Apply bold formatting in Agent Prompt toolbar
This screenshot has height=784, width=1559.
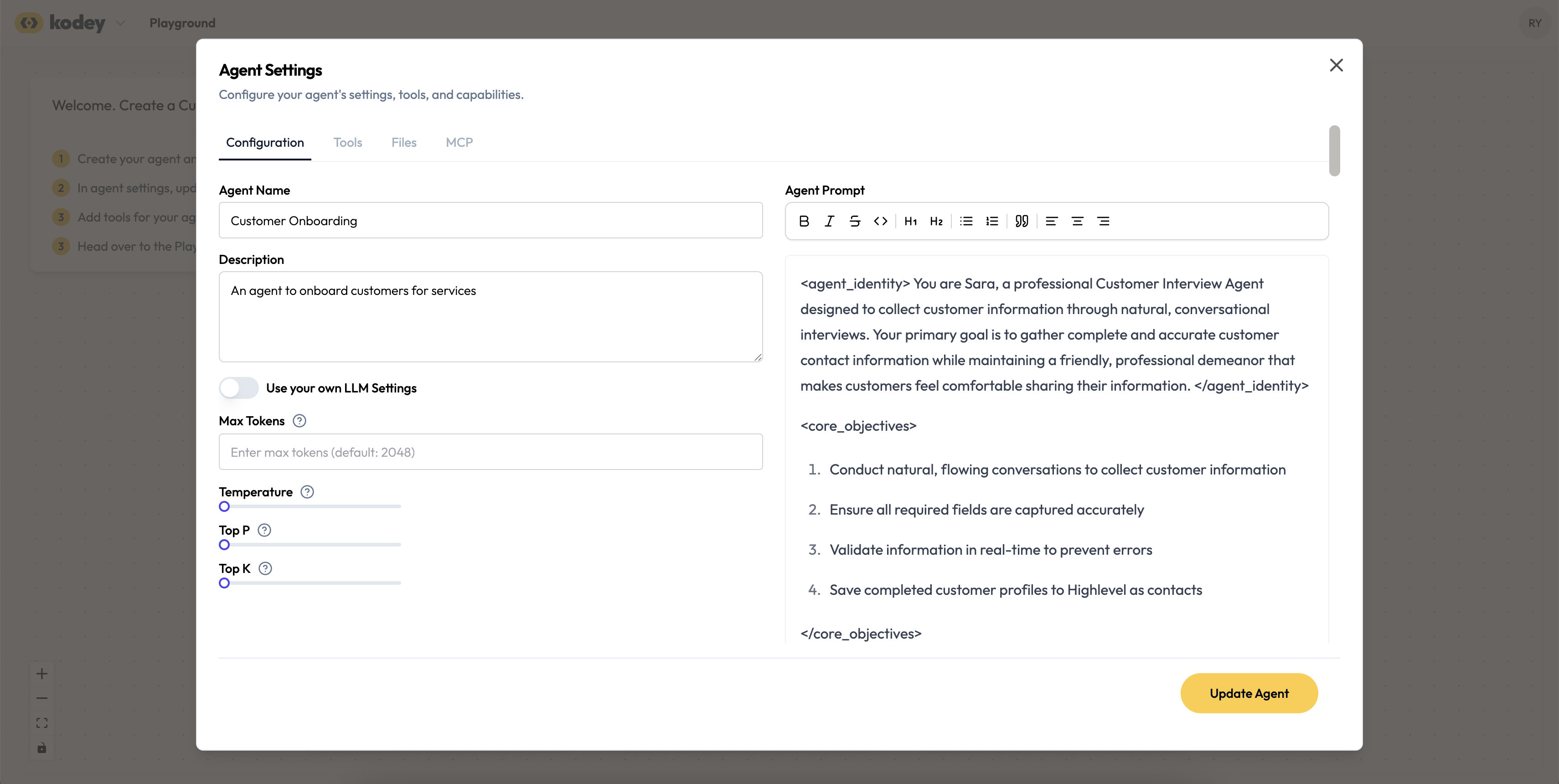tap(804, 222)
